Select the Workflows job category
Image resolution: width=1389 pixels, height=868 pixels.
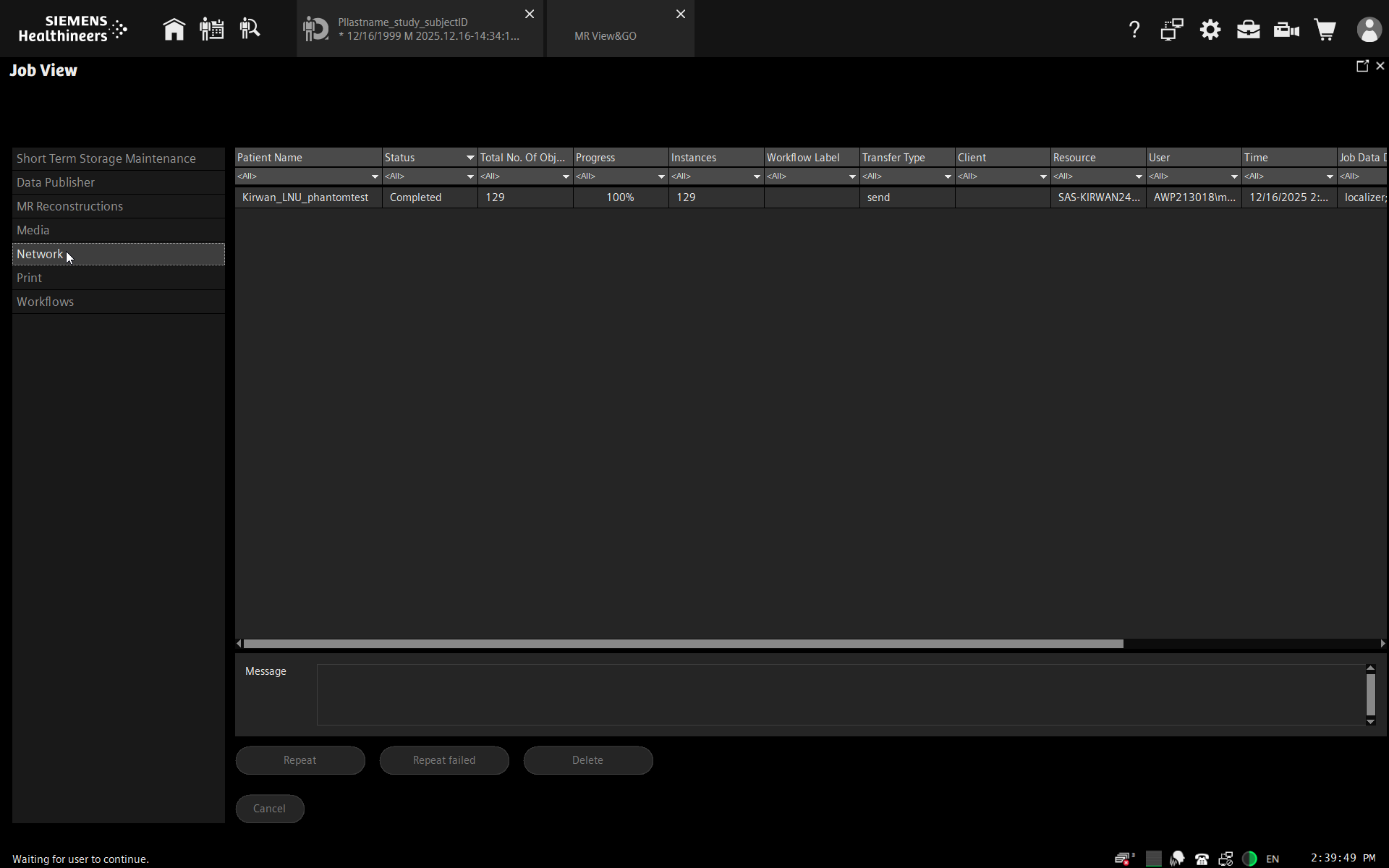pos(119,302)
